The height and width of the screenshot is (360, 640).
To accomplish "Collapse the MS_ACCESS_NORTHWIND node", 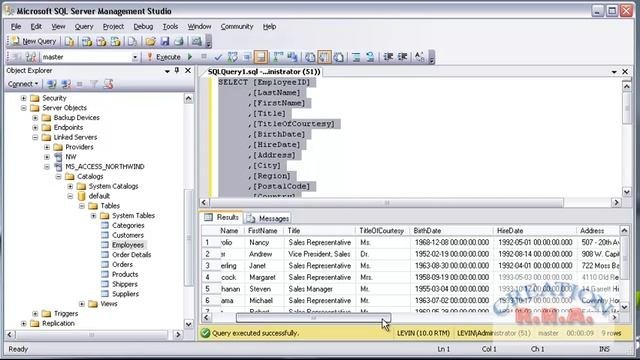I will click(47, 167).
